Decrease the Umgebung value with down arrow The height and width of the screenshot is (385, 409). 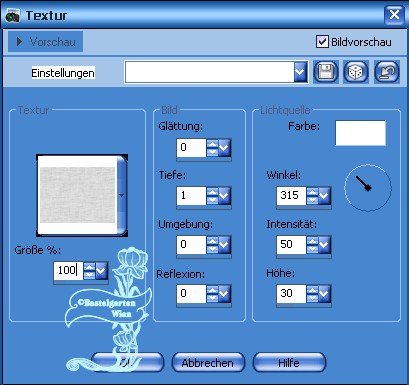coord(212,249)
